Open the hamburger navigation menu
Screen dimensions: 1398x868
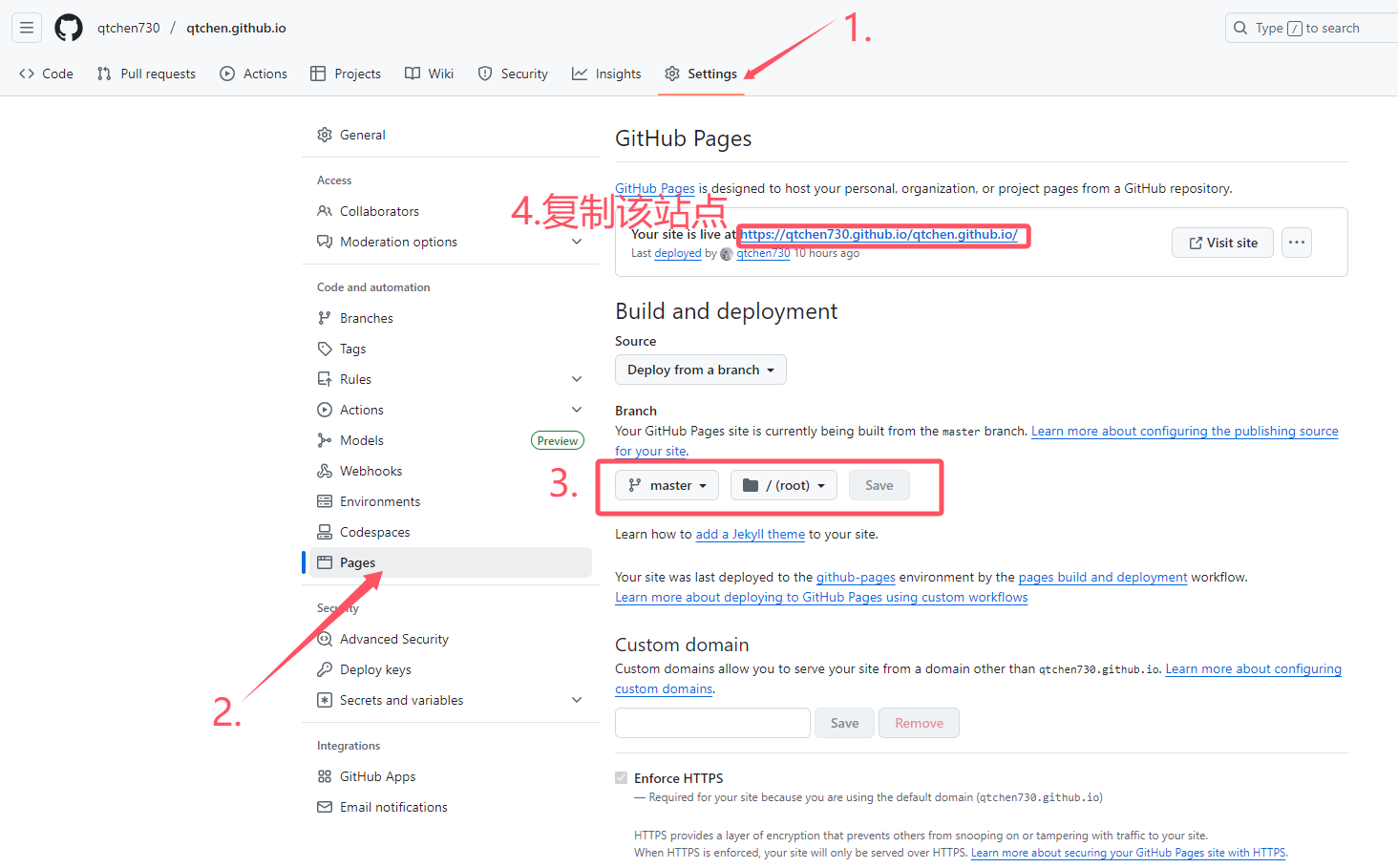(27, 28)
